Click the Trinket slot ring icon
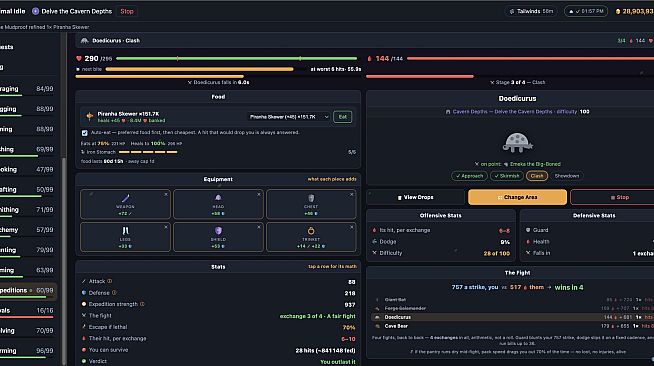 [x=311, y=231]
